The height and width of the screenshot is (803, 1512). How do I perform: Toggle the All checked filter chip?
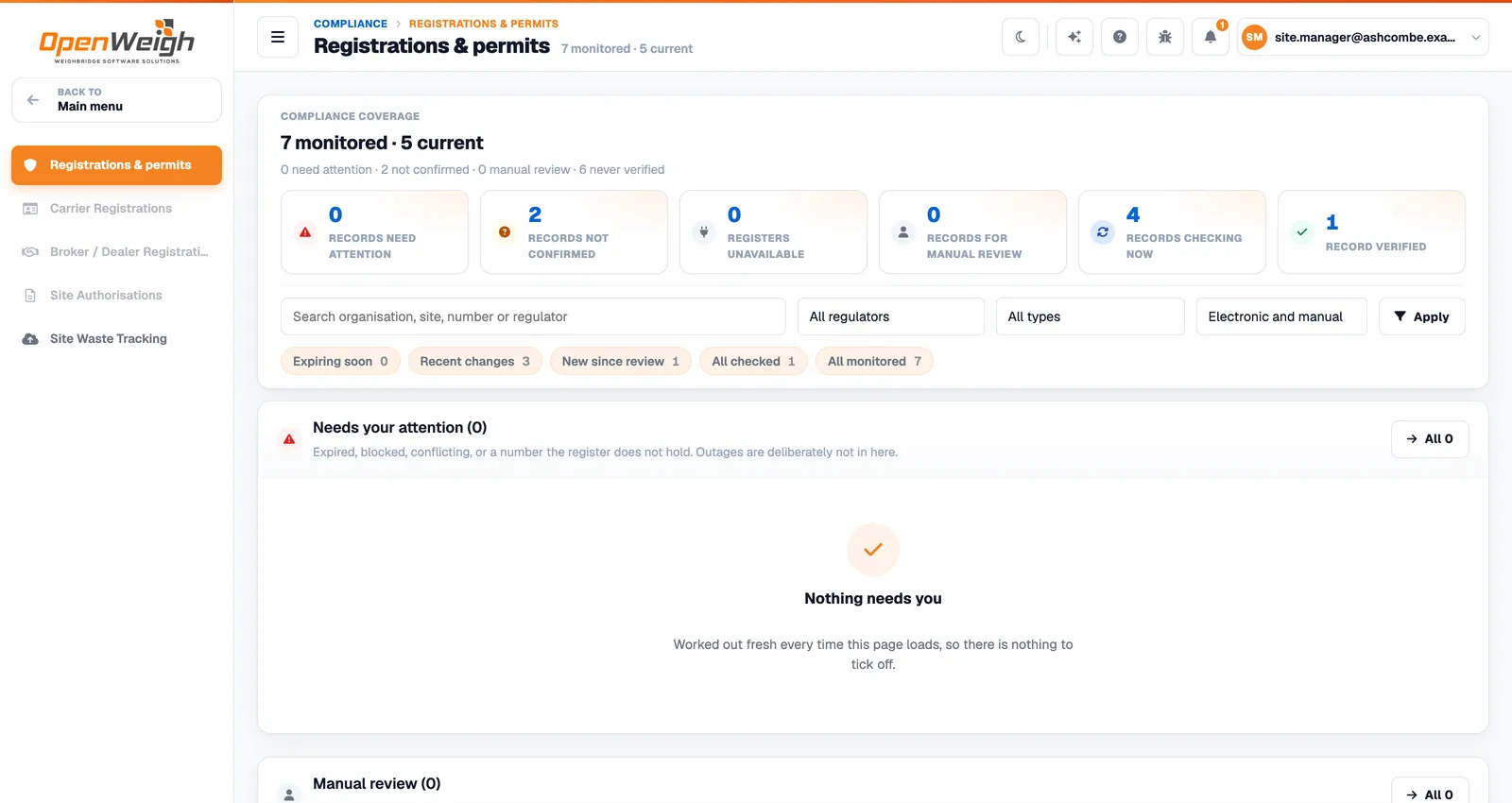(x=753, y=362)
